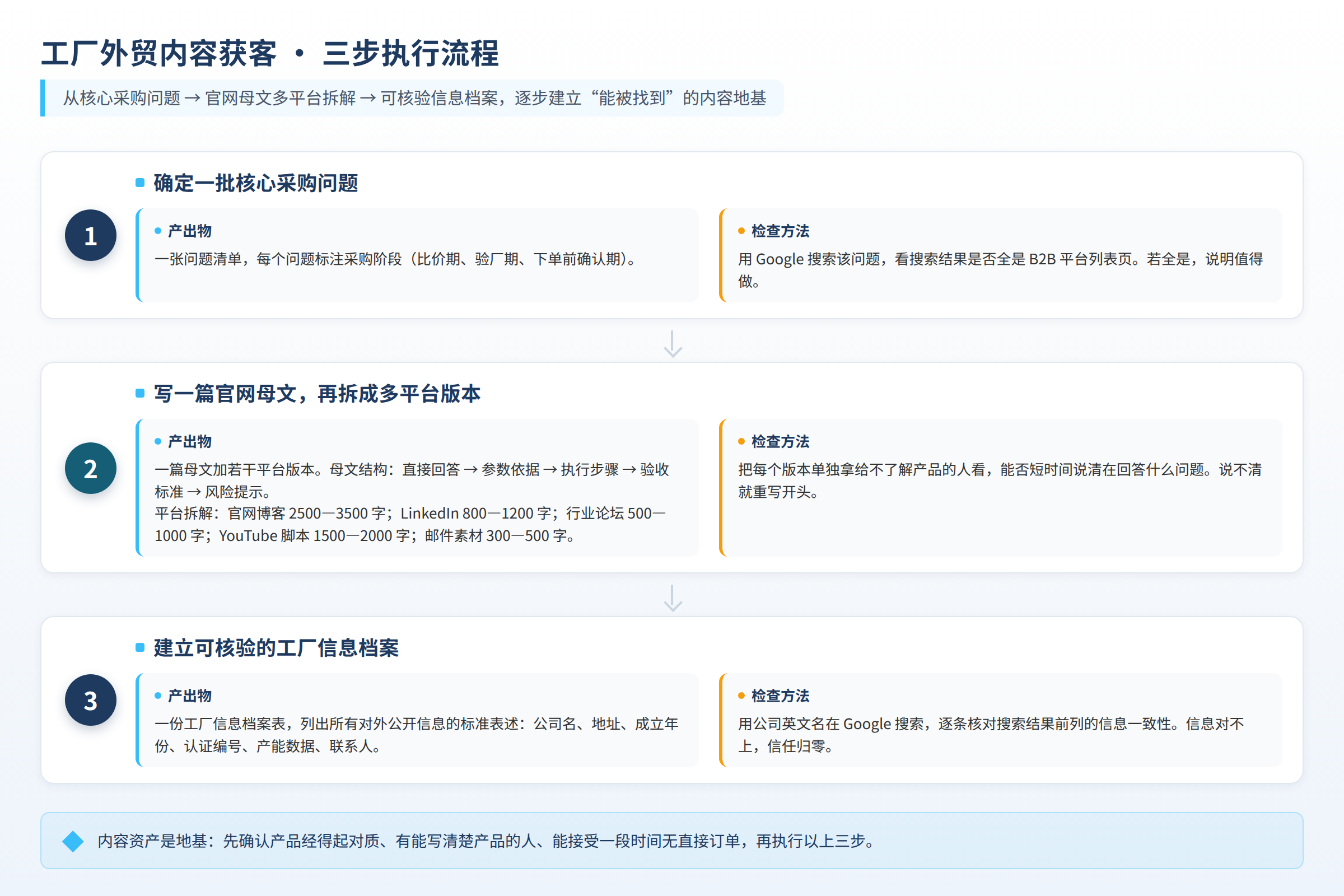Click 产出物 label in step 1 card
This screenshot has width=1344, height=896.
190,231
